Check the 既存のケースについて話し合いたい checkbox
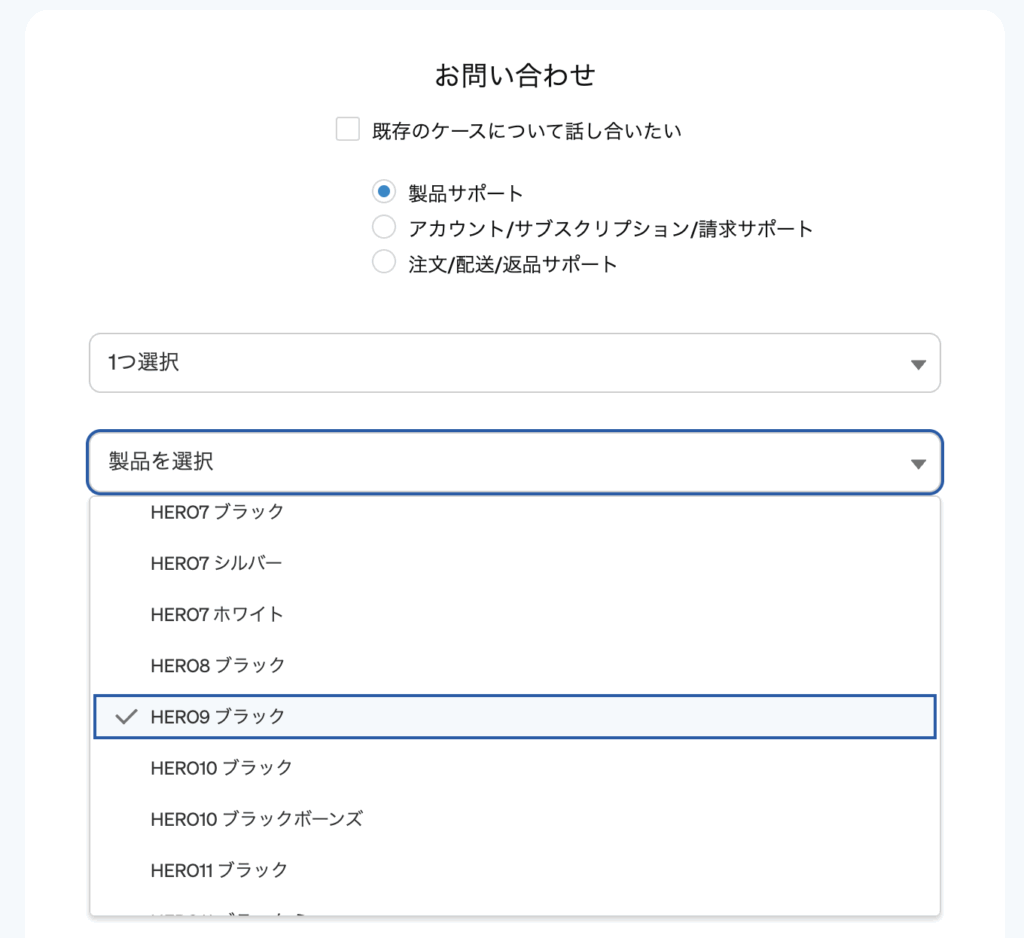 click(x=347, y=129)
